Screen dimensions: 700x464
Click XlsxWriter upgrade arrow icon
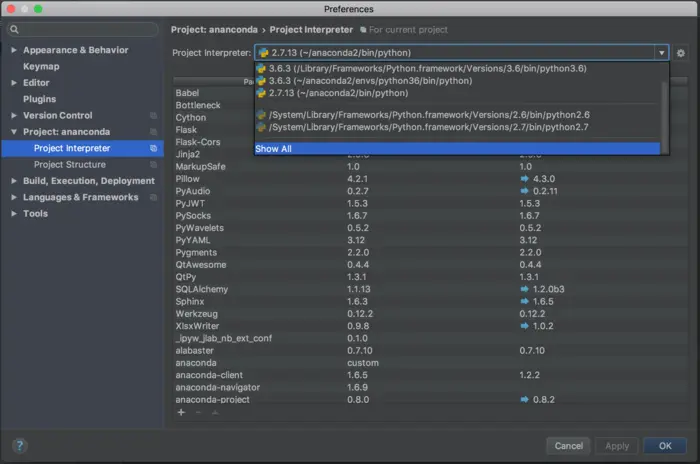[x=525, y=326]
